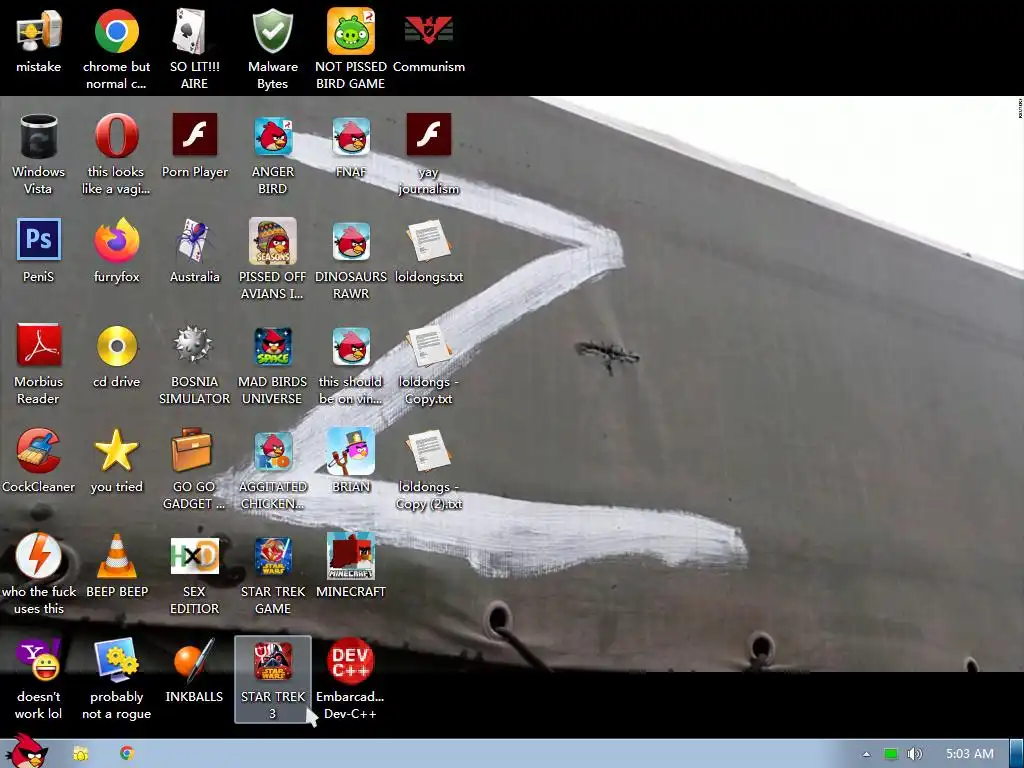Open Photoshop icon labeled 'PeniS'

click(39, 239)
